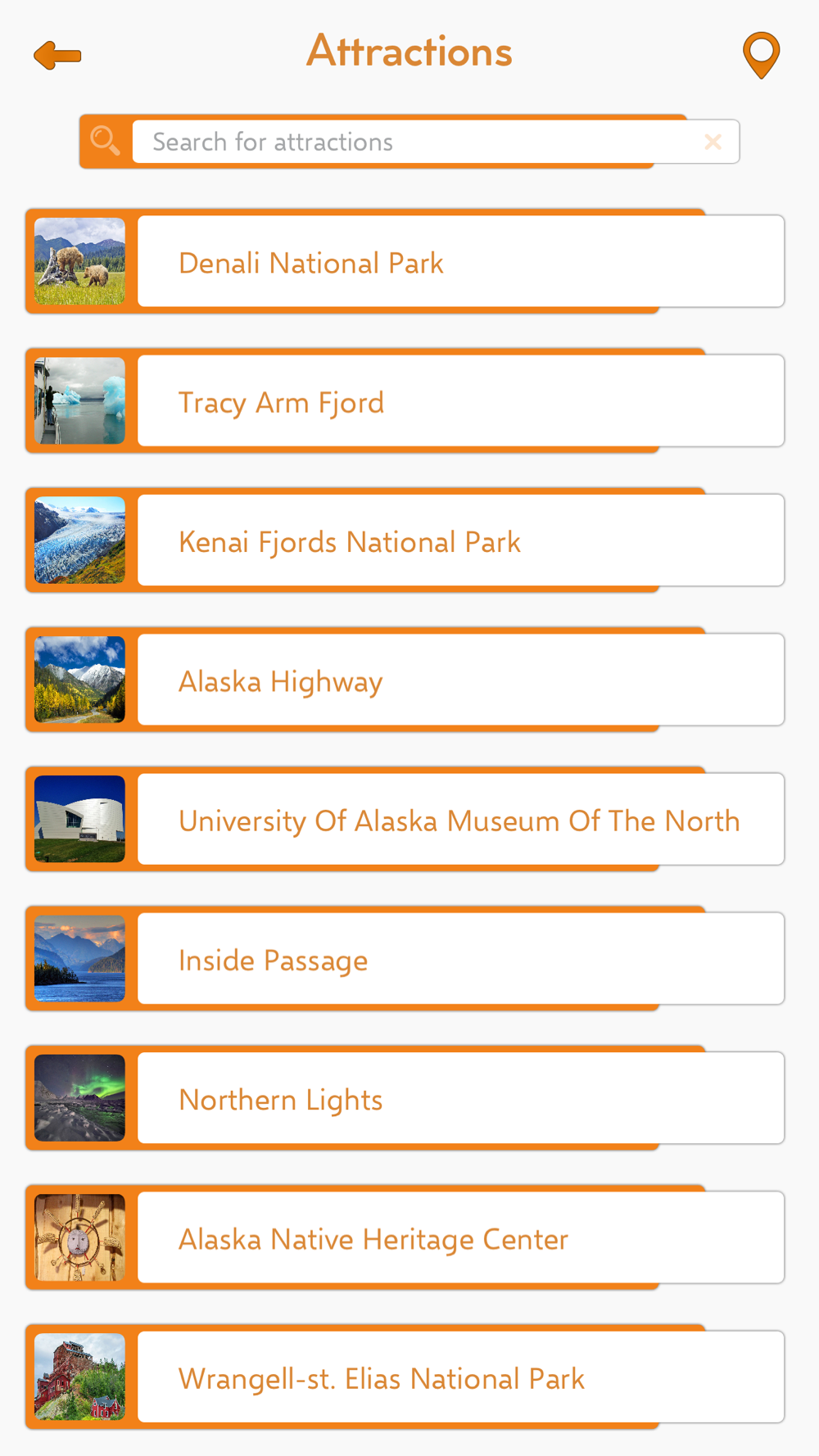The height and width of the screenshot is (1456, 819).
Task: Focus the Search for attractions field
Action: pos(436,142)
